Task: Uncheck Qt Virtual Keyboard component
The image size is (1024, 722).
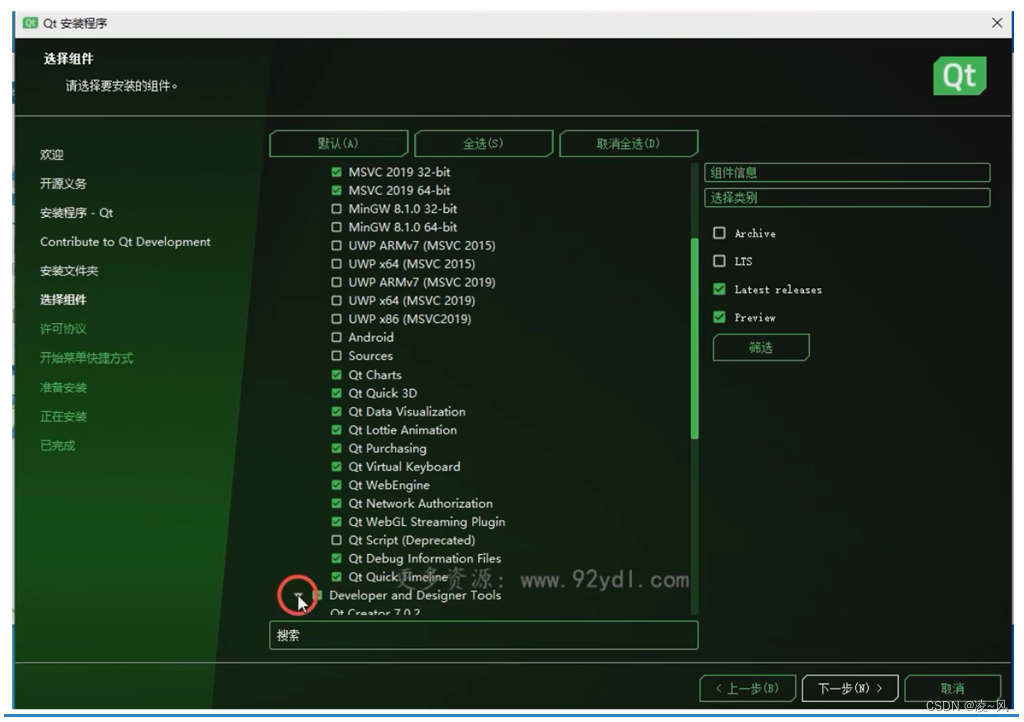Action: [336, 466]
